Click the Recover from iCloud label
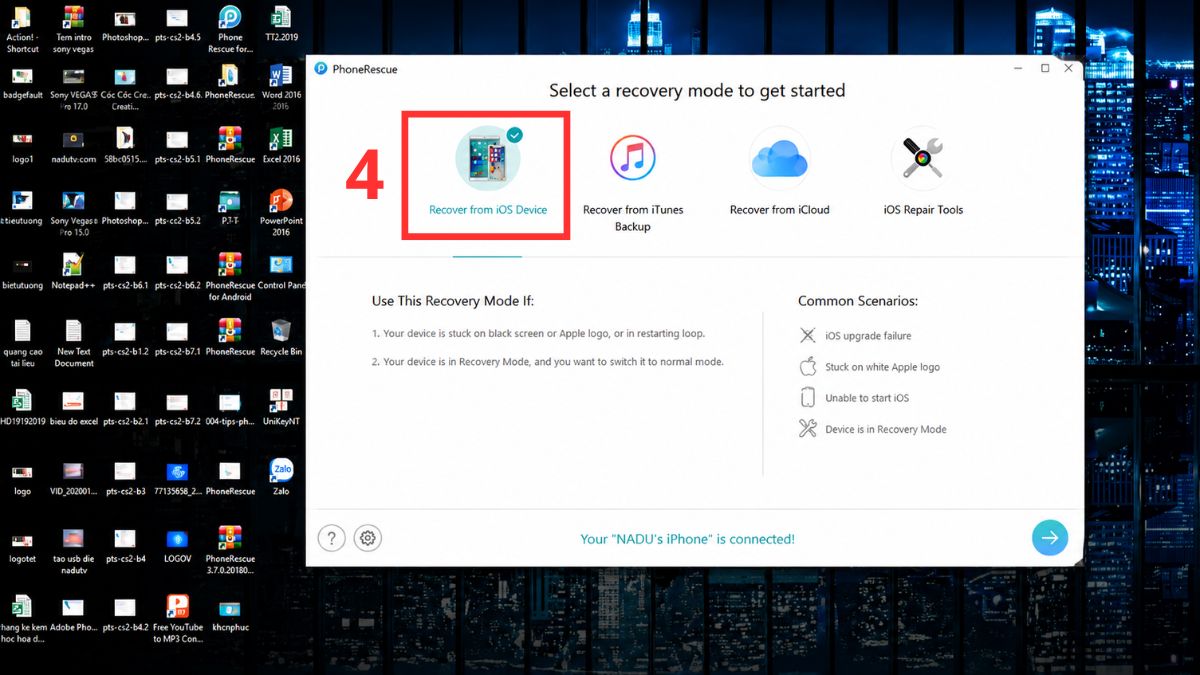 779,210
